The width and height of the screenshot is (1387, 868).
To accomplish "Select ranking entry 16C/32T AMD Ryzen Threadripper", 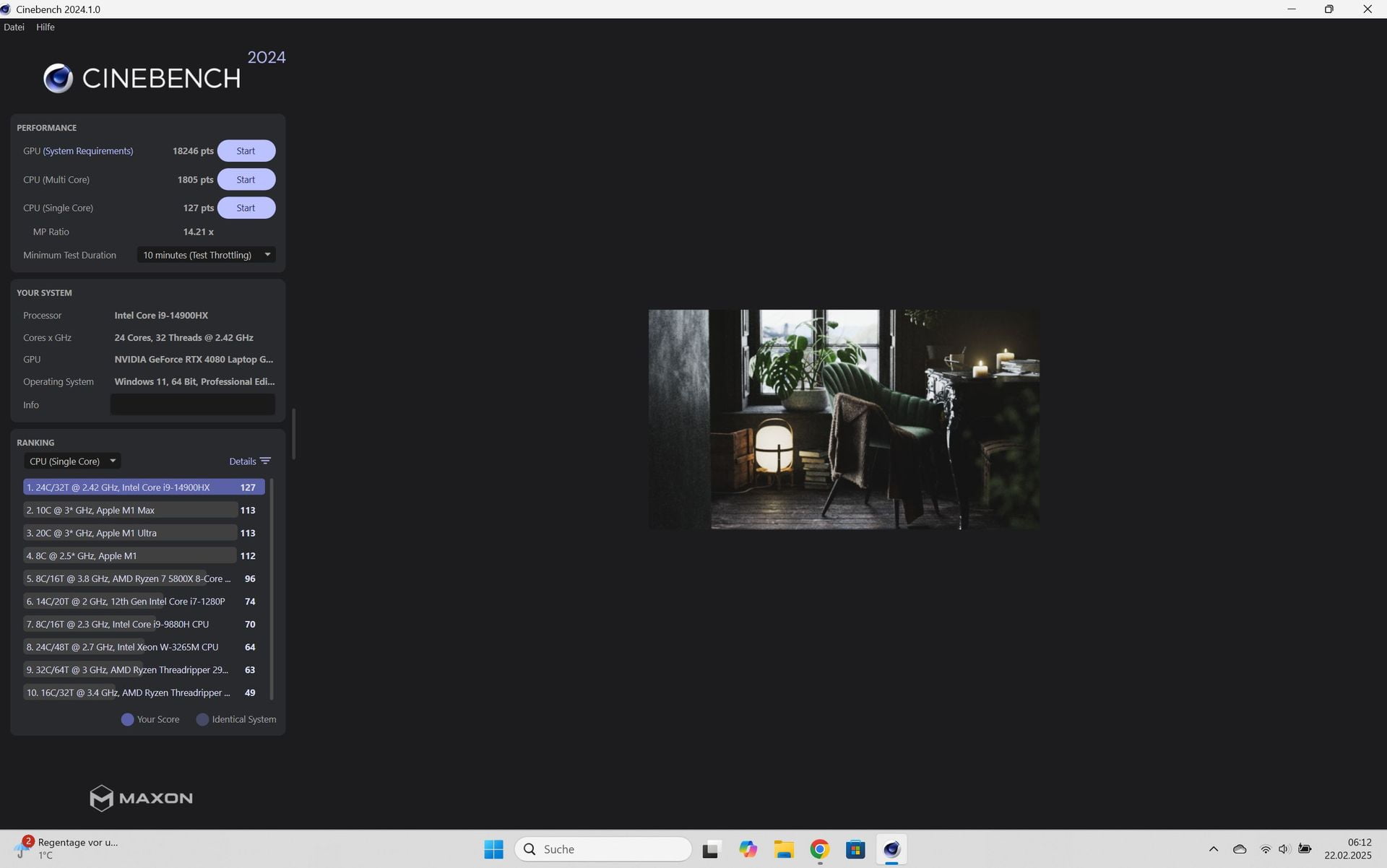I will coord(144,693).
